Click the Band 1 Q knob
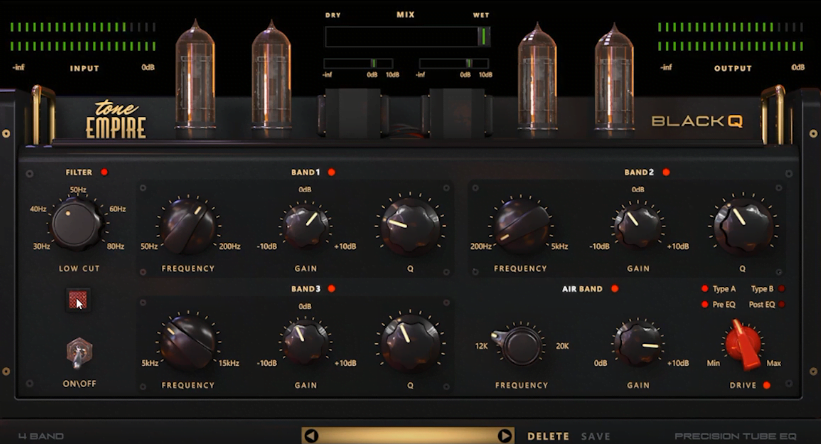 click(x=410, y=226)
